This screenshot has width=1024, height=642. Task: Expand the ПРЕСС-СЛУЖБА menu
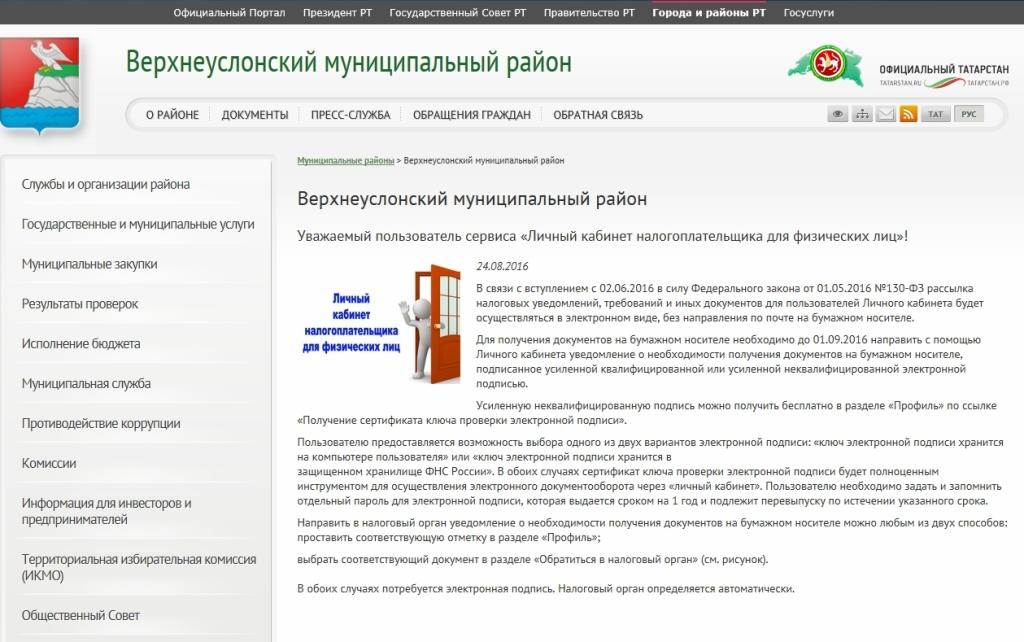(x=350, y=115)
